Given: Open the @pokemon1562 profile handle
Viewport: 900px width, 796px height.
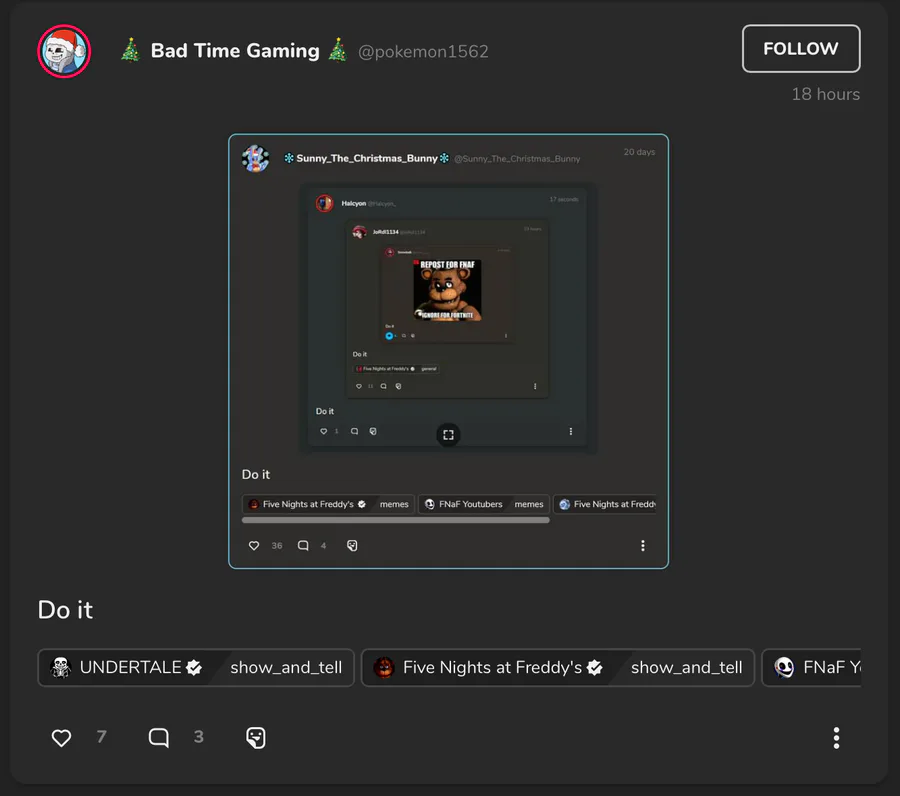Looking at the screenshot, I should point(423,52).
